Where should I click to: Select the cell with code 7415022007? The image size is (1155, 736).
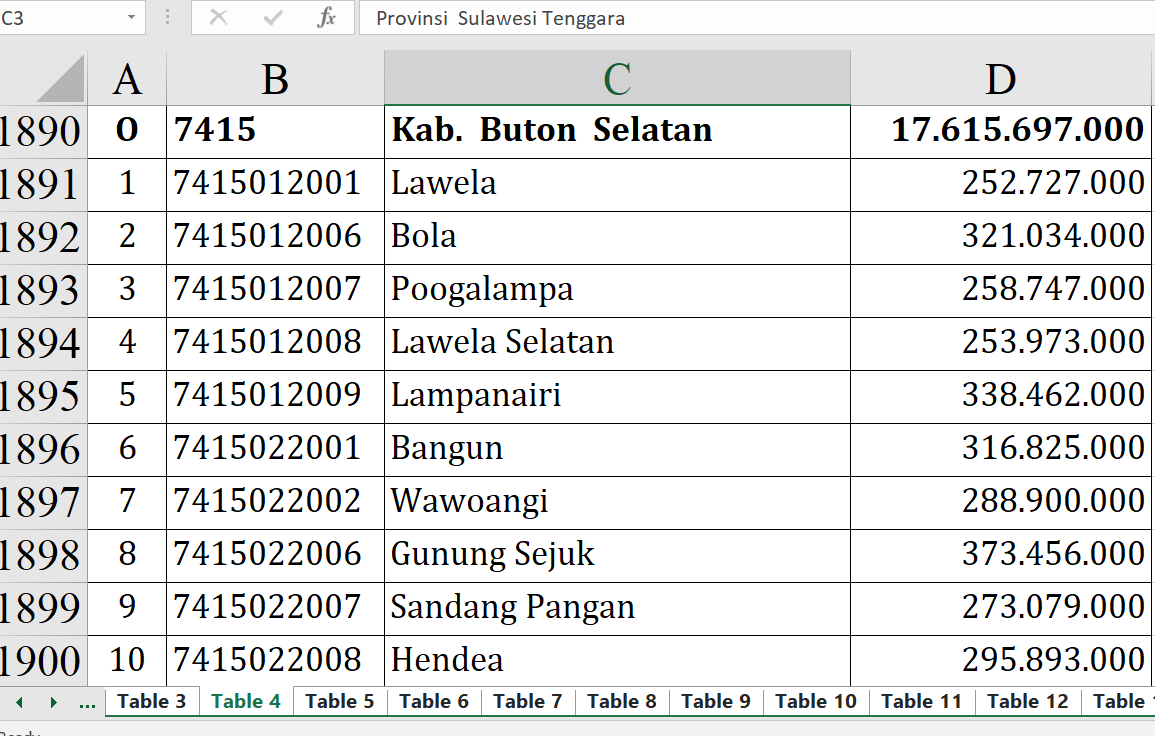(x=275, y=607)
